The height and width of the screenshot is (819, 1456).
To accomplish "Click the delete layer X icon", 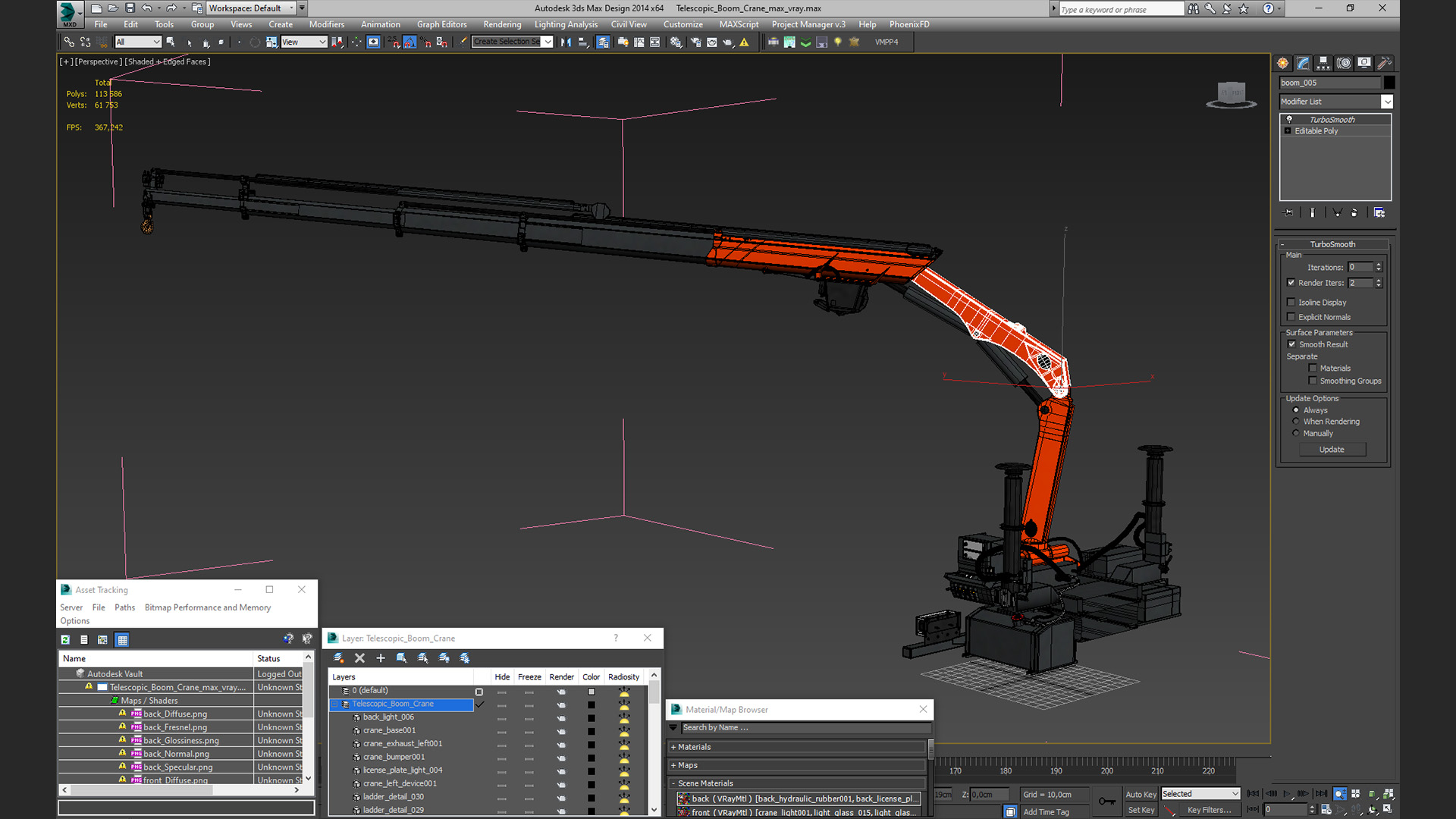I will (359, 658).
